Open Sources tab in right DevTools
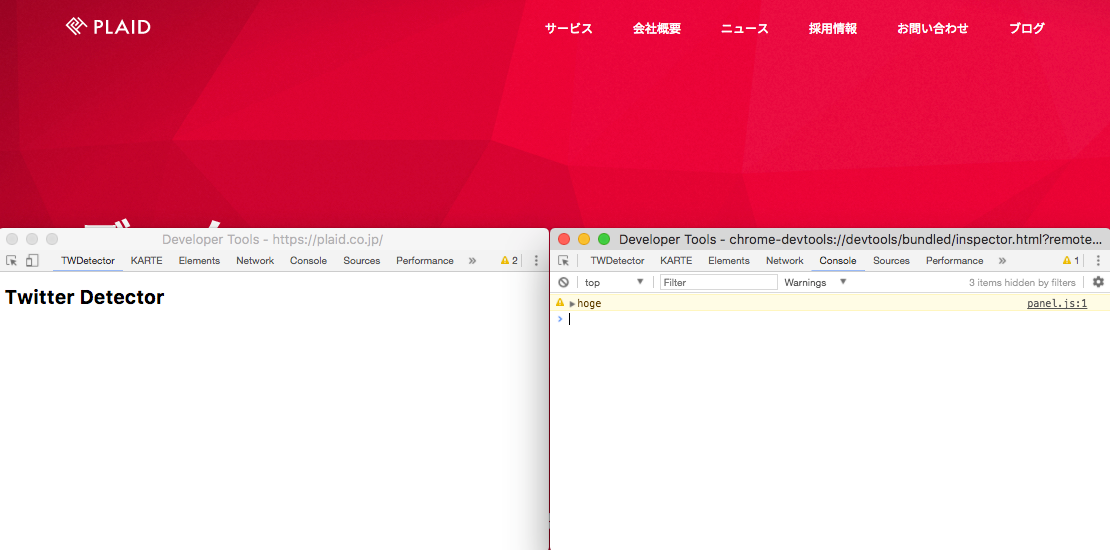 point(891,261)
